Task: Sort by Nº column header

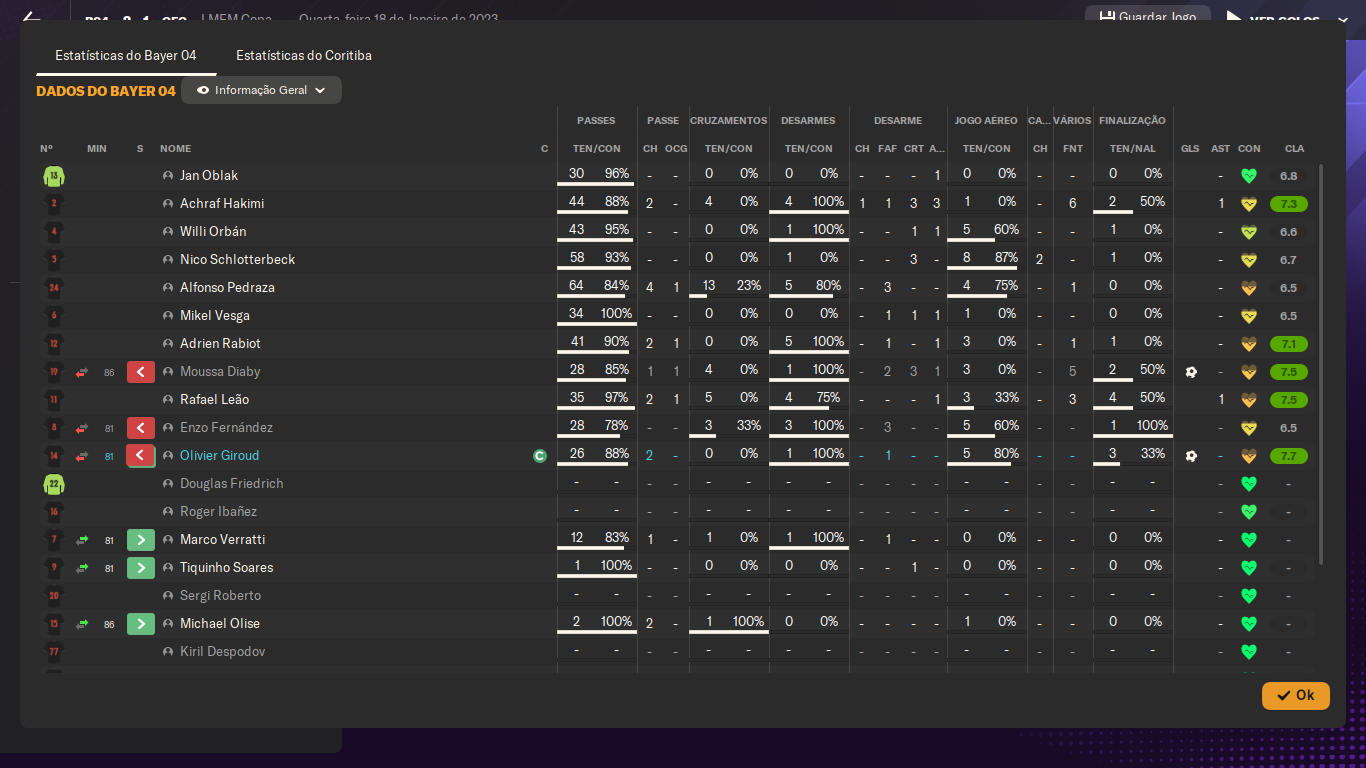Action: pos(46,148)
